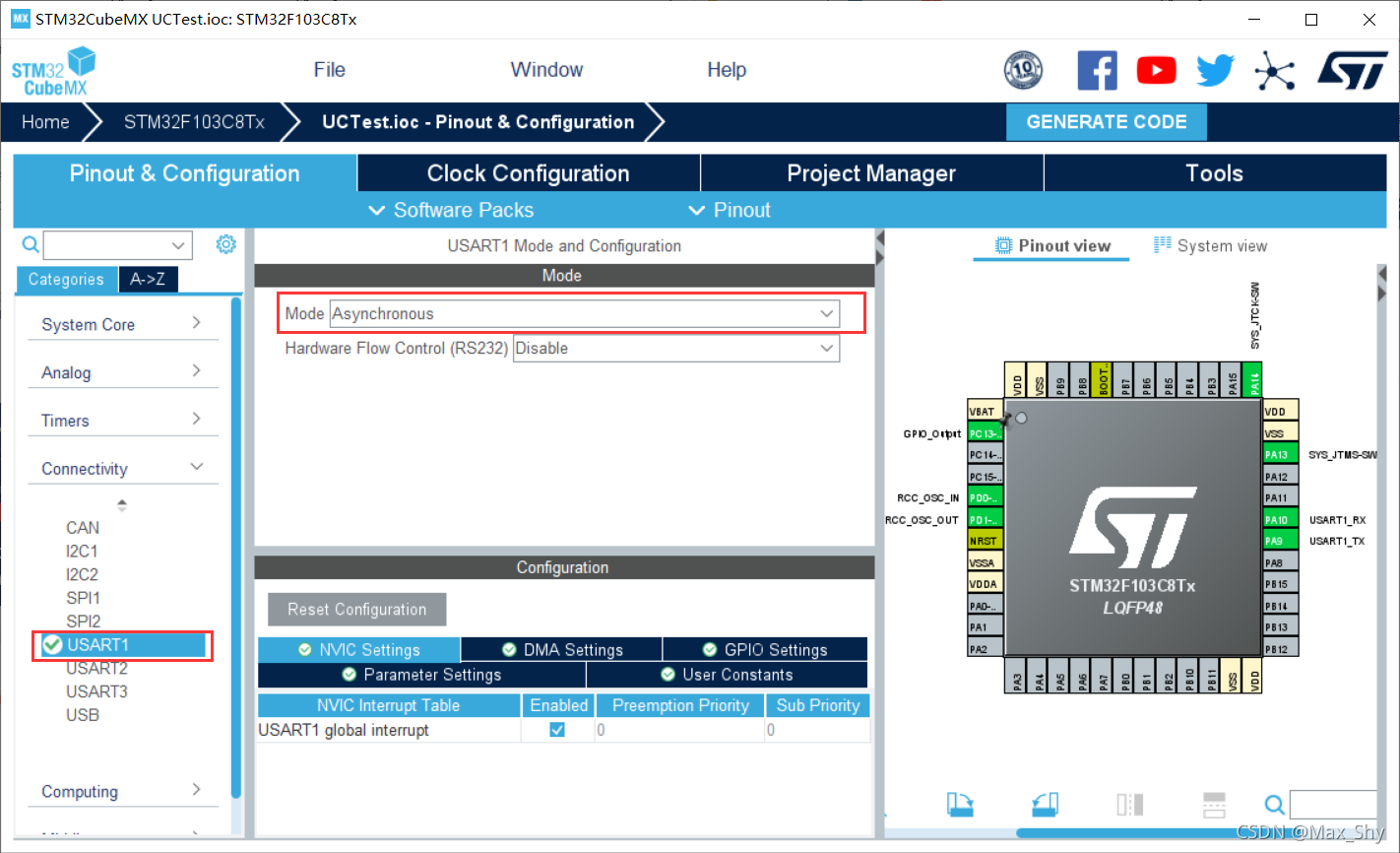Select the VBAT pin on chip

[x=985, y=412]
